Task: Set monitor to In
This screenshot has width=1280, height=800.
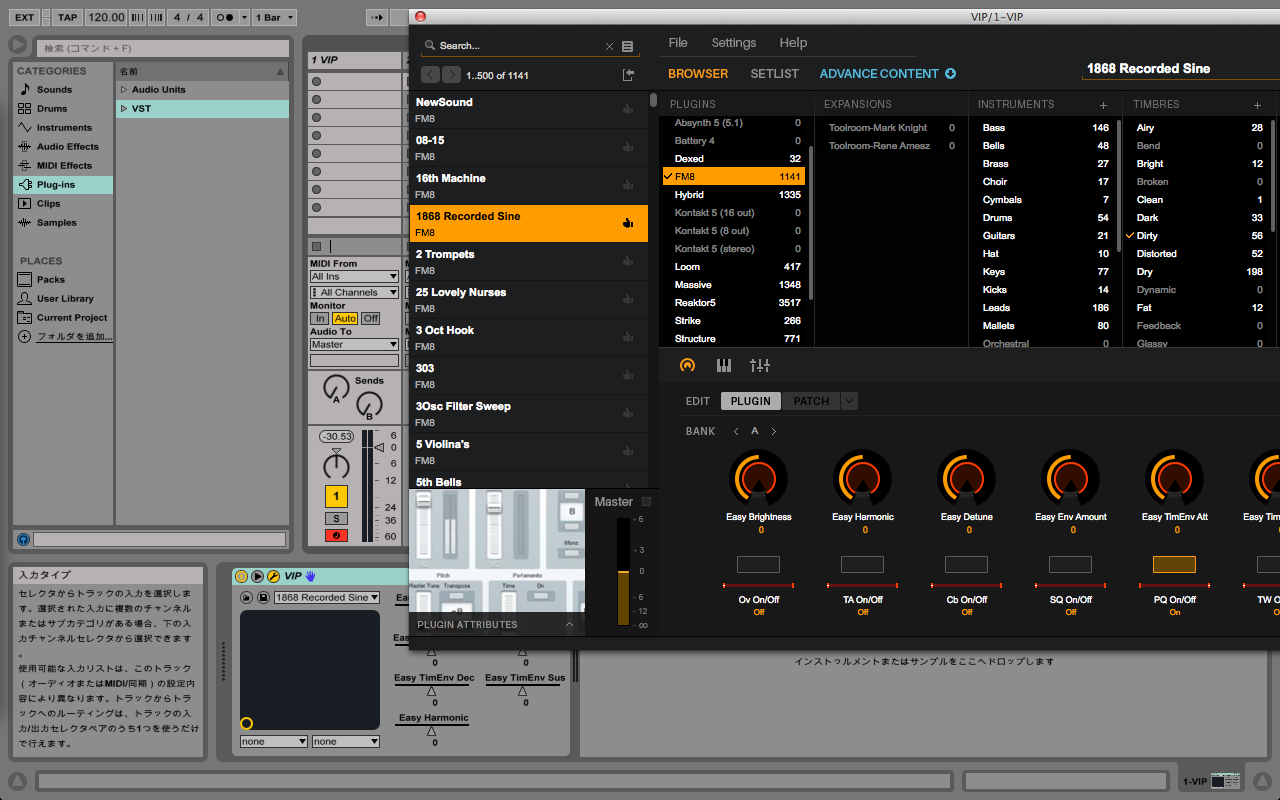Action: pyautogui.click(x=320, y=318)
